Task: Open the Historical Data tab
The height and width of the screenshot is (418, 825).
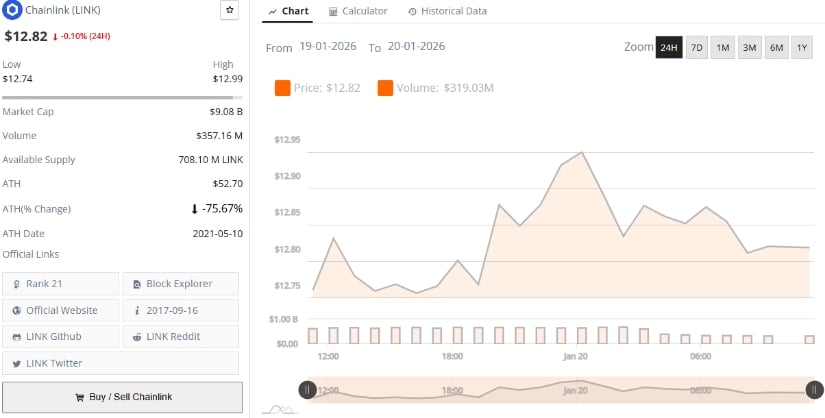Action: pos(448,11)
